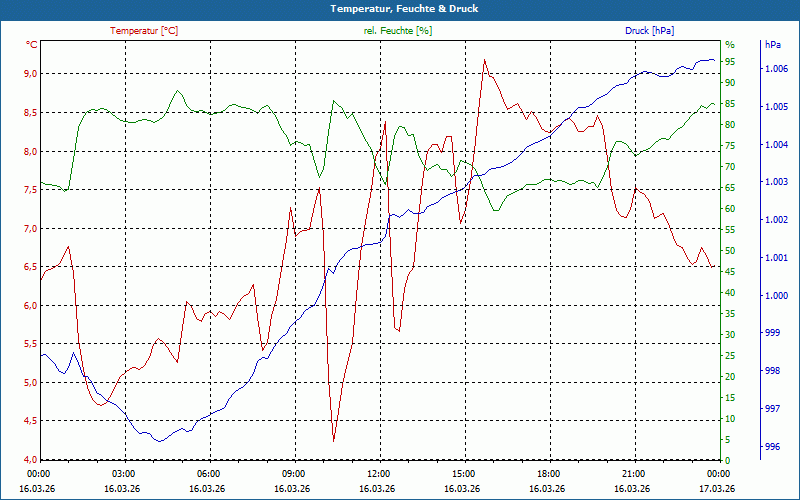Click the 03:00 time axis label

[122, 473]
